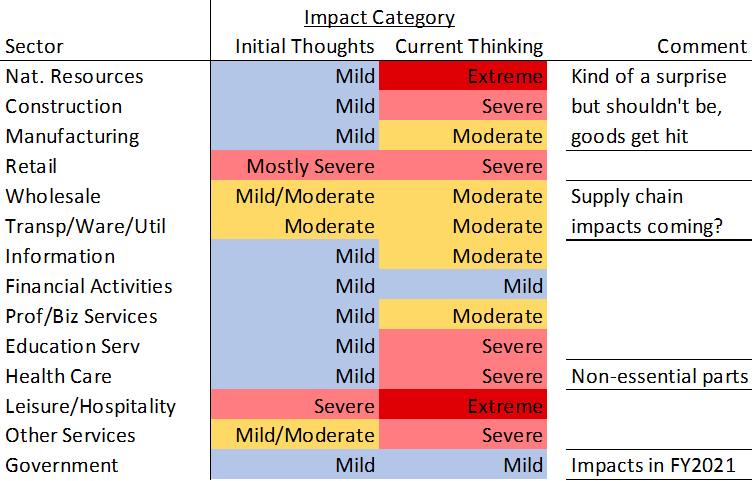Select Wholesale's Mild/Moderate cell
Image resolution: width=753 pixels, height=481 pixels.
pyautogui.click(x=295, y=196)
